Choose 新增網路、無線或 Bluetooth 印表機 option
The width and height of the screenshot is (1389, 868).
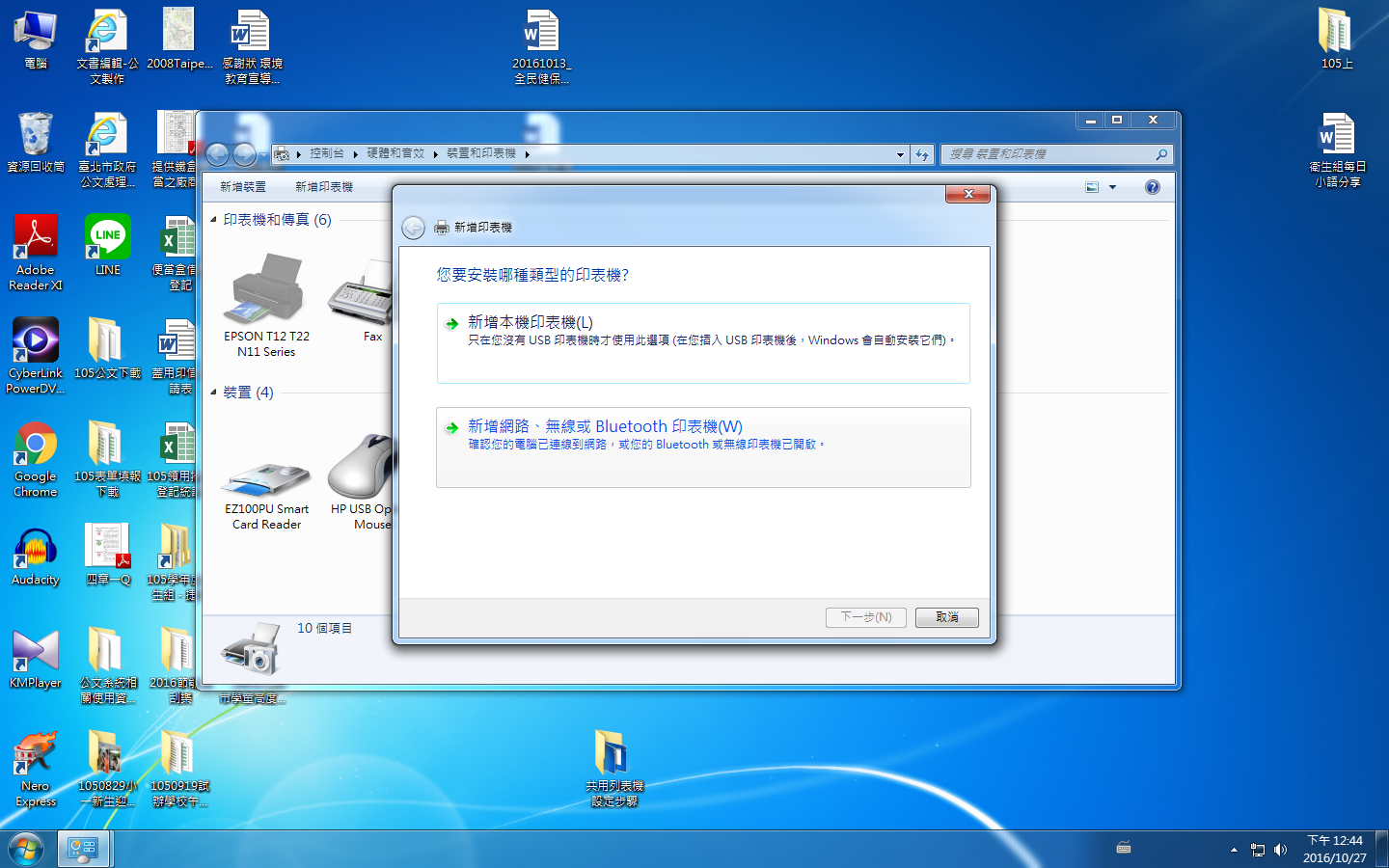pyautogui.click(x=605, y=426)
